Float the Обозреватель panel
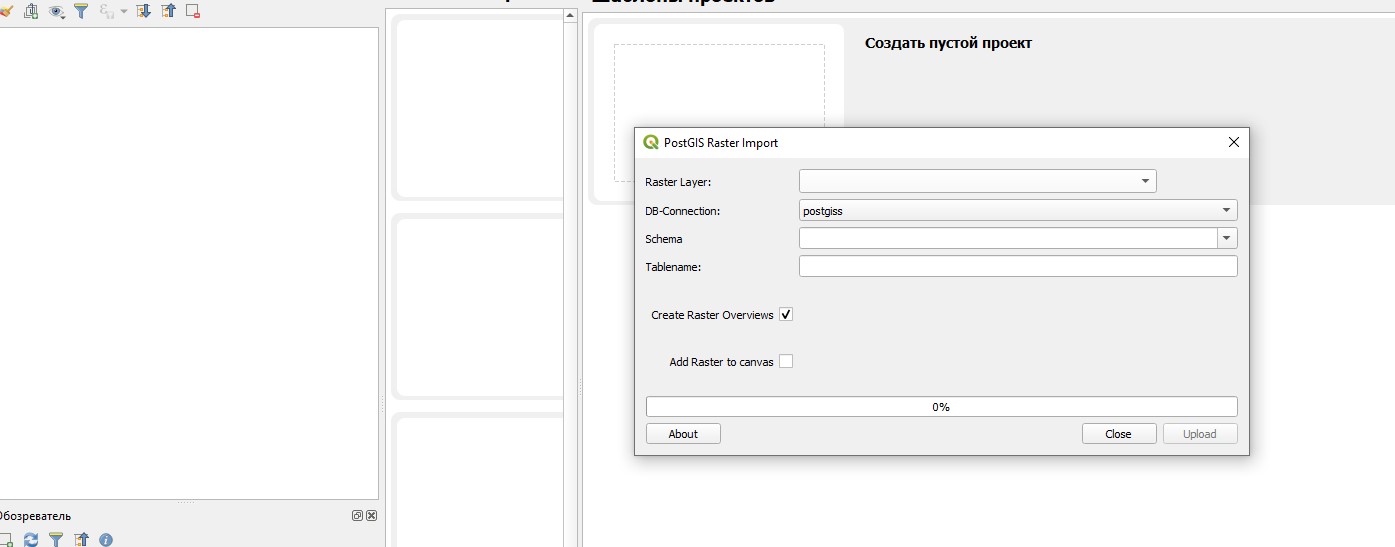The height and width of the screenshot is (547, 1395). click(357, 516)
